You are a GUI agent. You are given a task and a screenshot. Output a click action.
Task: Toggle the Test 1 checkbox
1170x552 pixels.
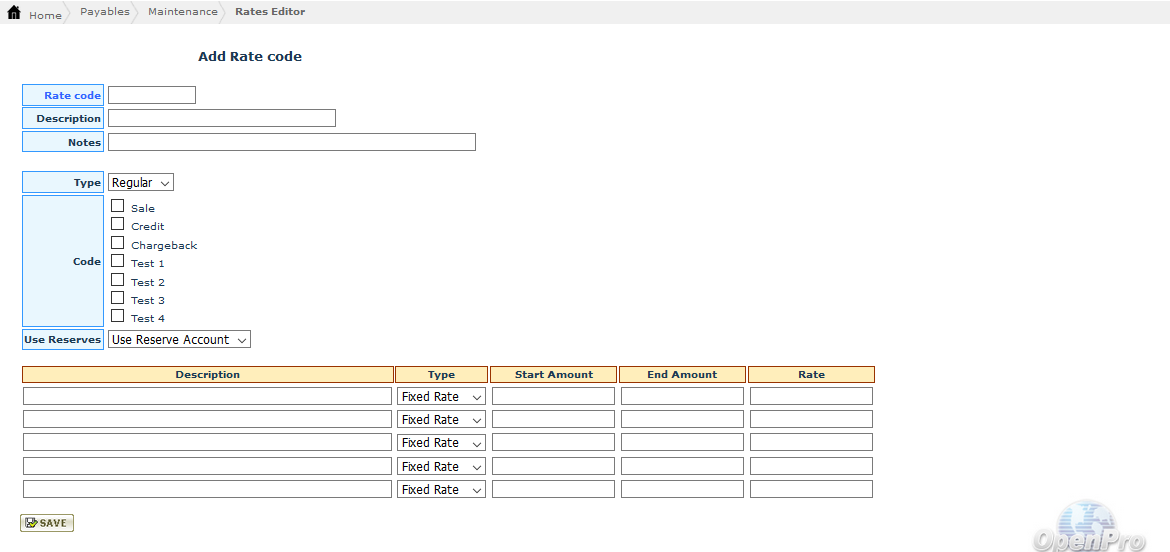(x=118, y=261)
